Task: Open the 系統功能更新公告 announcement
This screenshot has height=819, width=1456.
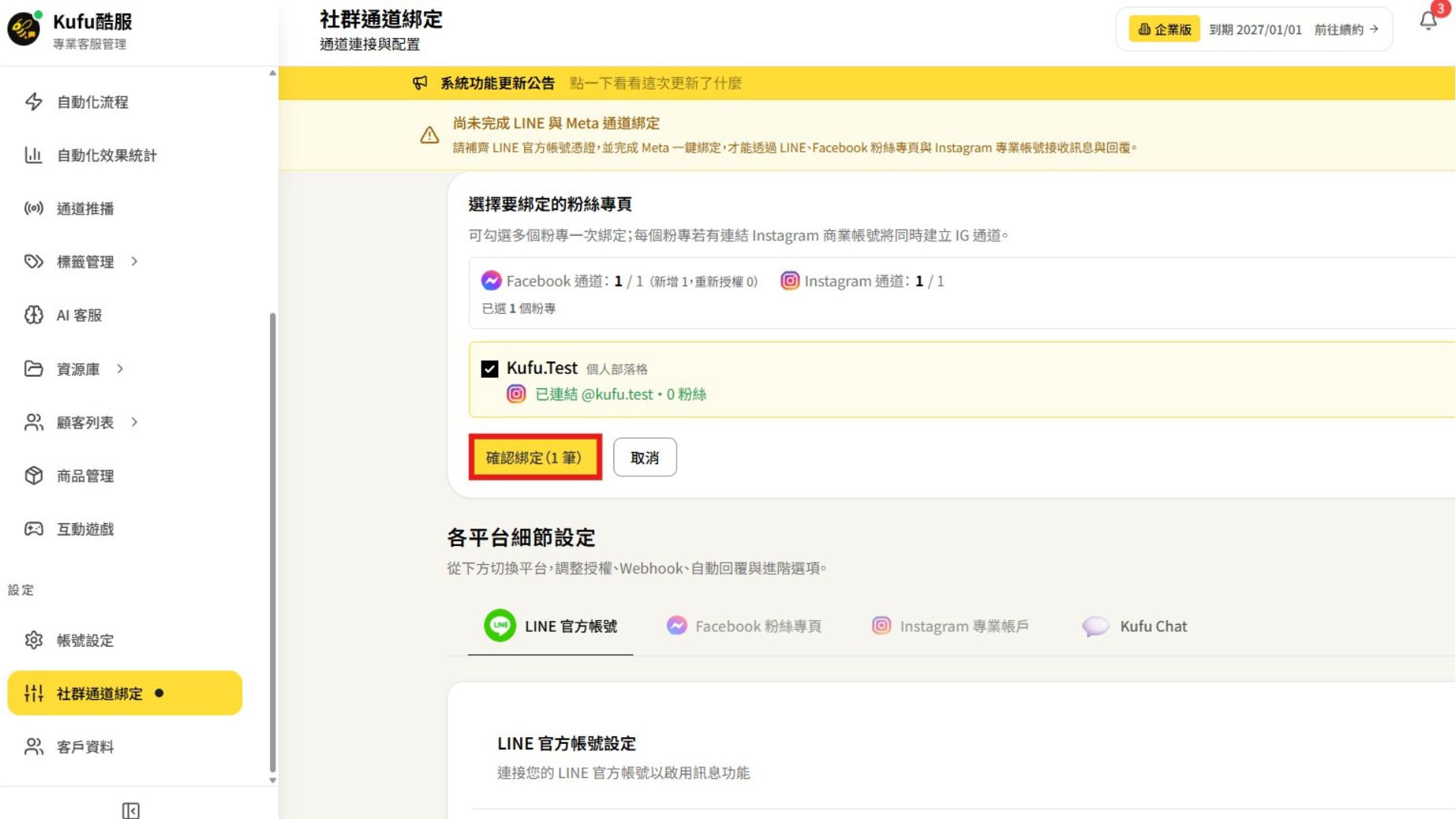Action: click(497, 83)
